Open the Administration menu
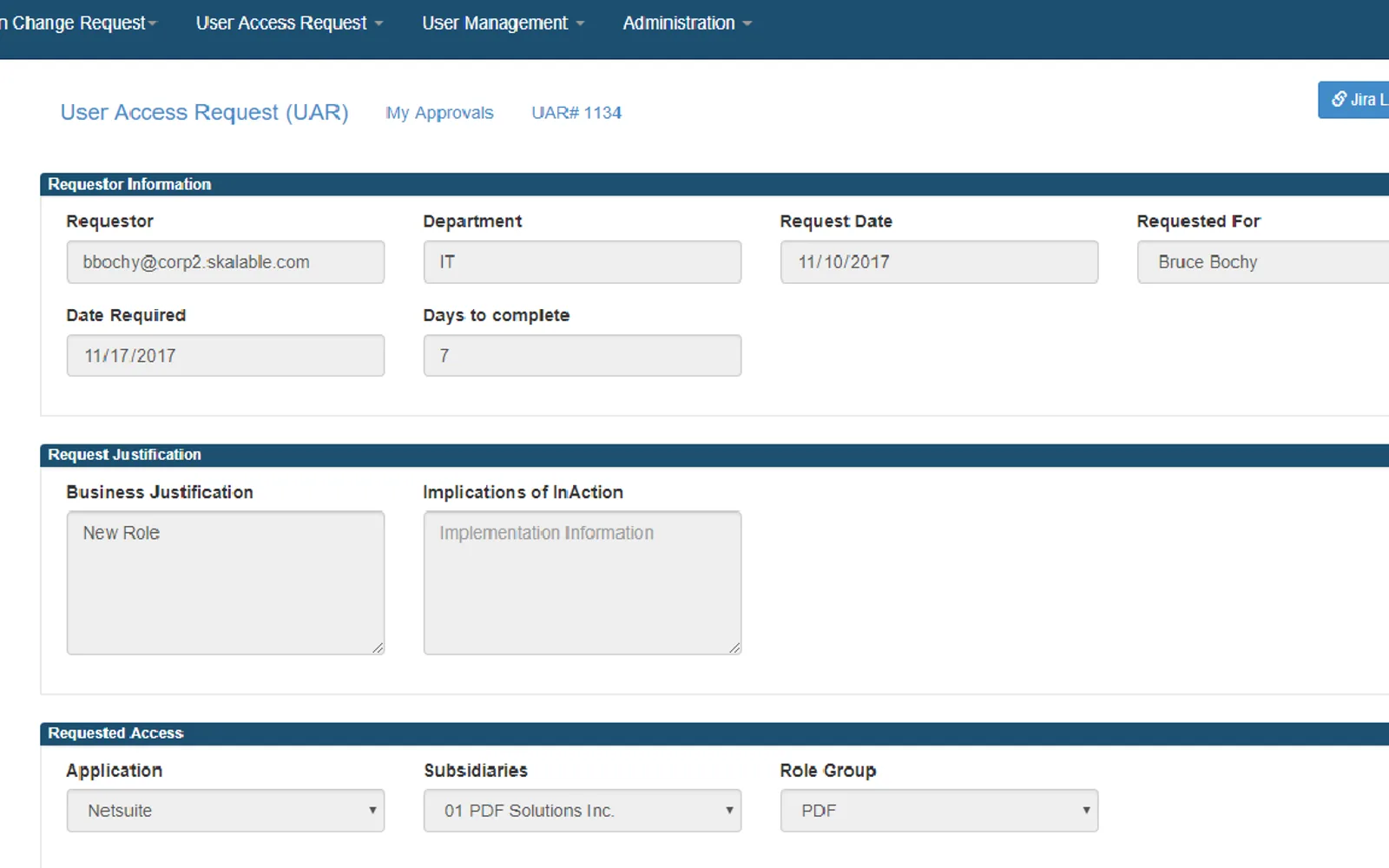 (x=687, y=23)
